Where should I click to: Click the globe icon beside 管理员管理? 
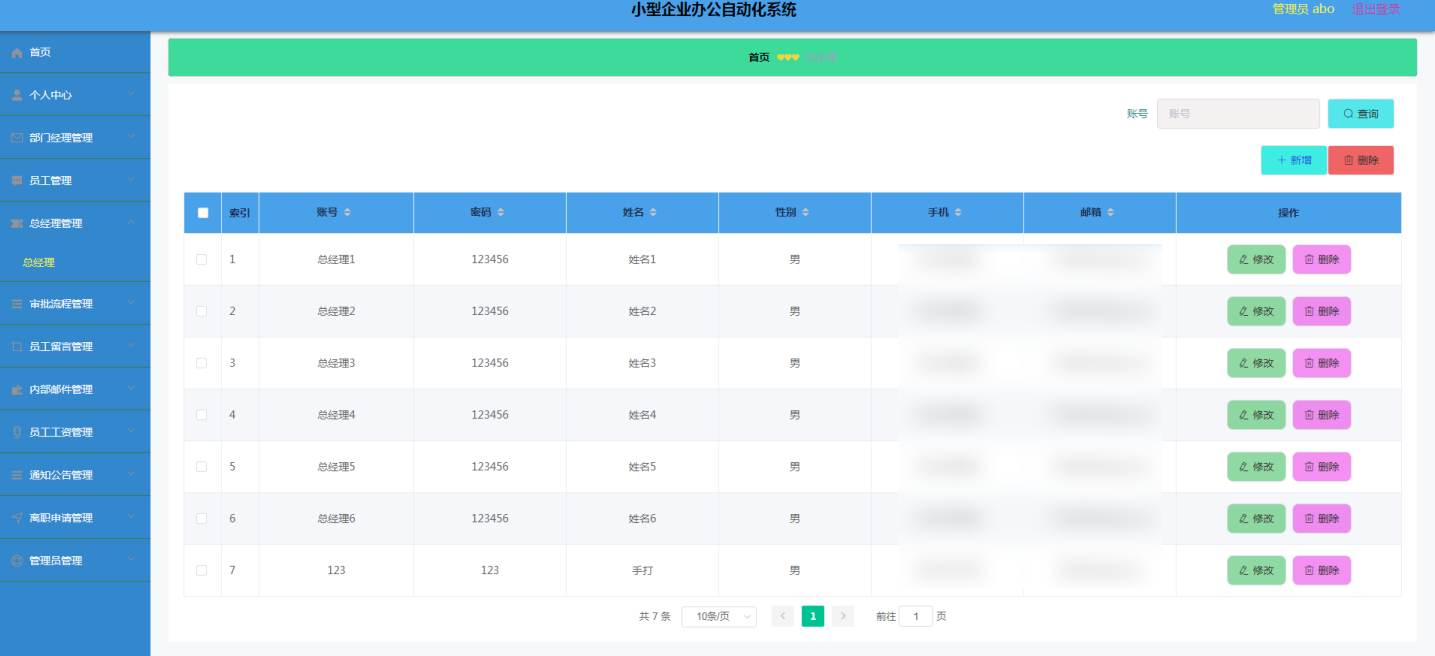coord(17,561)
